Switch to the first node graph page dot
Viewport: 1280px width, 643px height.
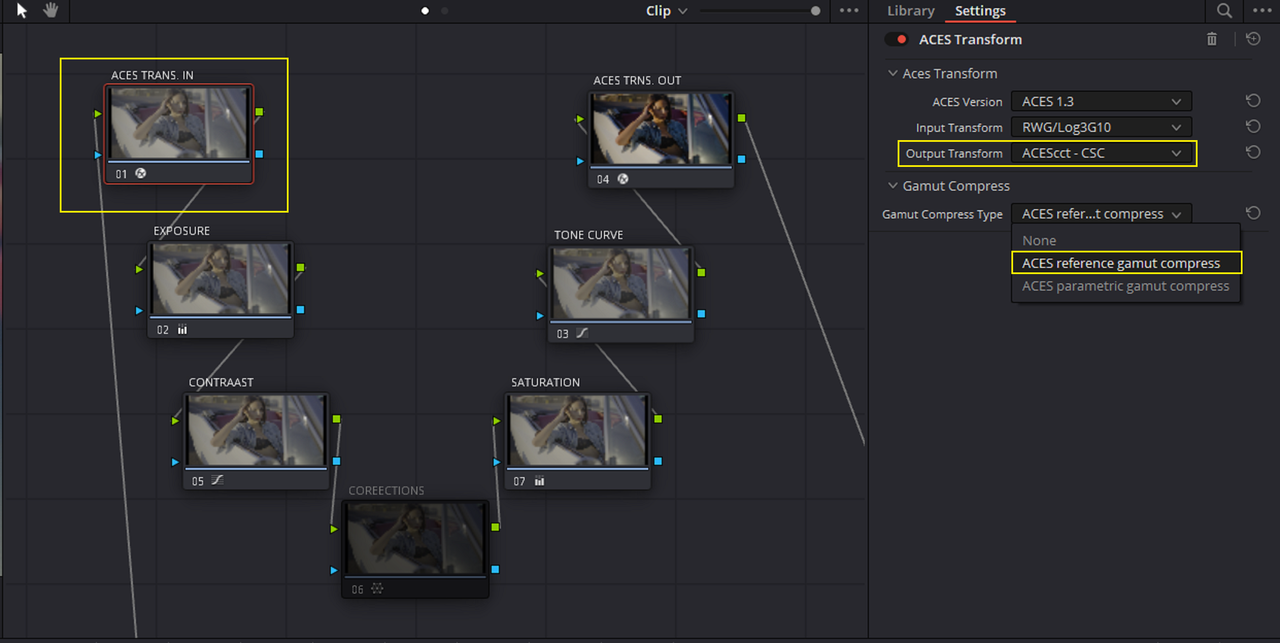coord(425,11)
